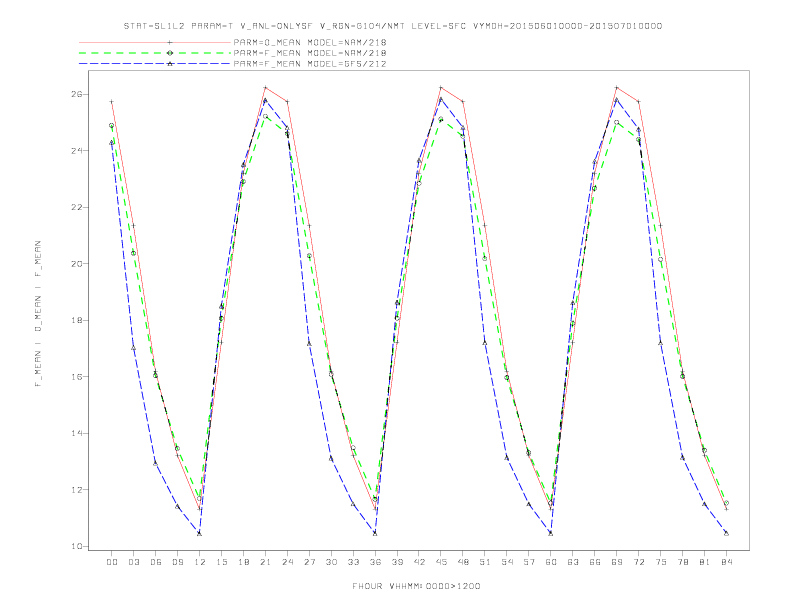
Task: Click x-axis forecast hour label 54
Action: pyautogui.click(x=507, y=562)
